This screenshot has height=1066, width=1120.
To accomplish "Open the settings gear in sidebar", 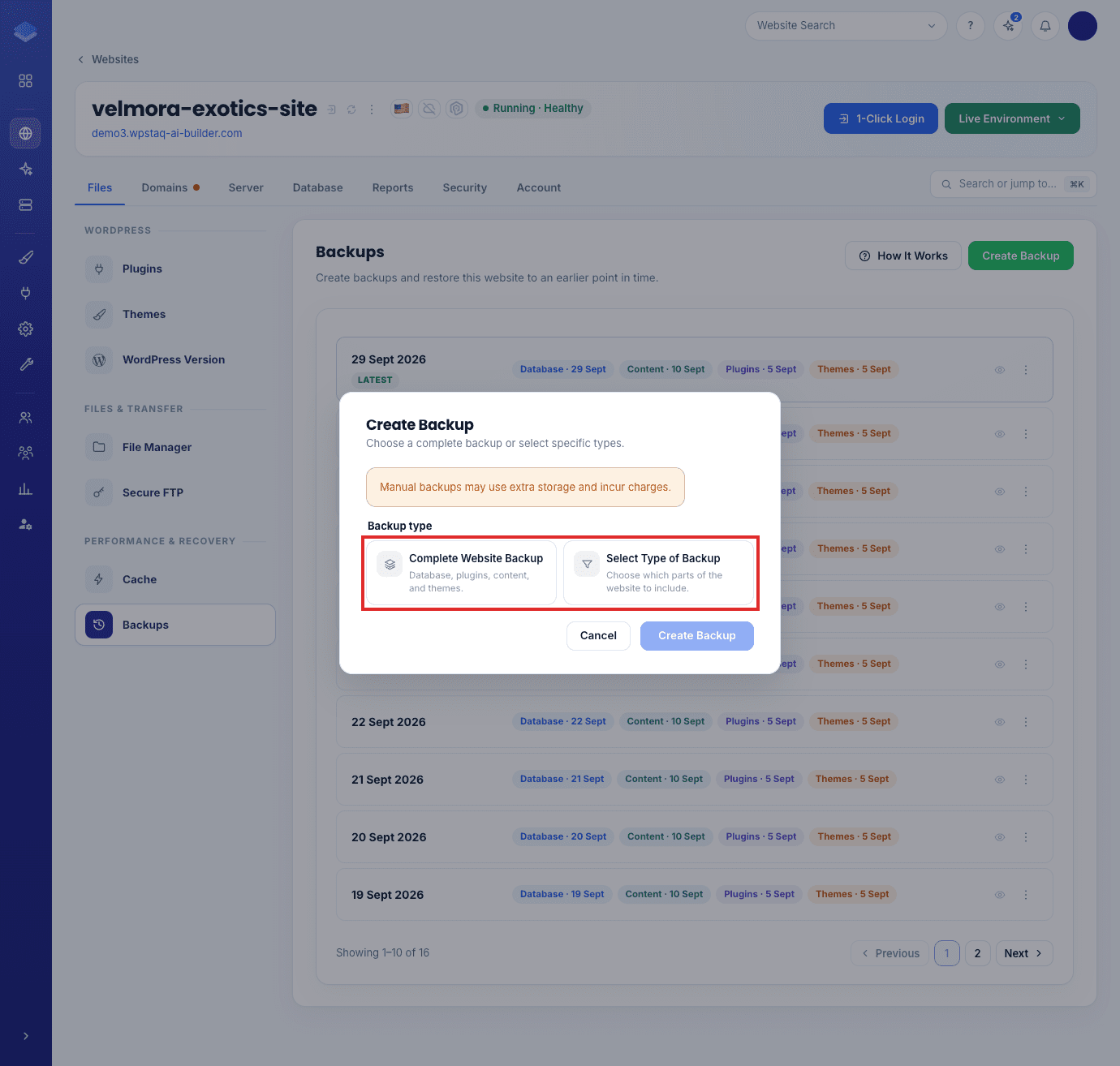I will coord(25,329).
